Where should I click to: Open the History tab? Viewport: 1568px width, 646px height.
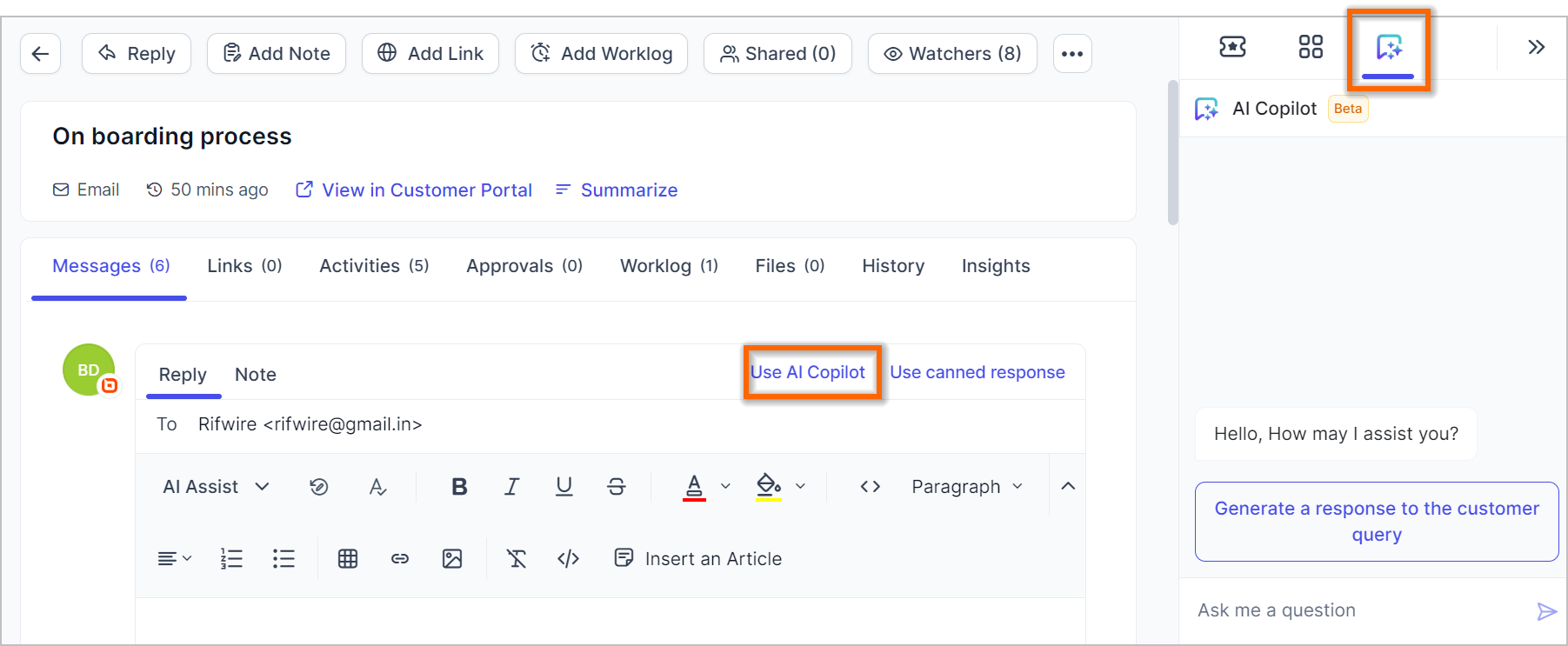[893, 266]
